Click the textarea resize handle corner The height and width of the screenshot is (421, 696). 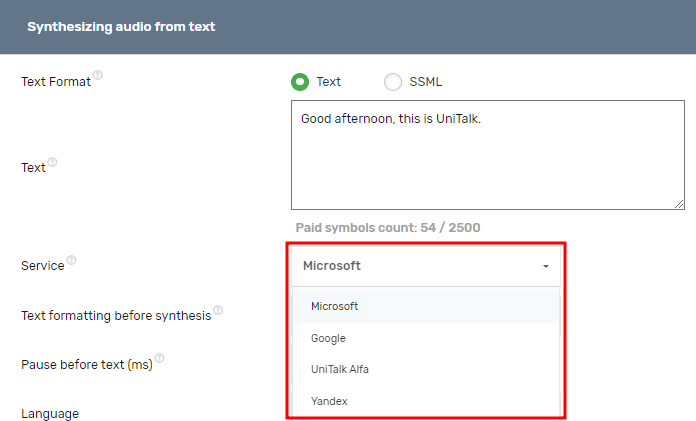point(680,205)
